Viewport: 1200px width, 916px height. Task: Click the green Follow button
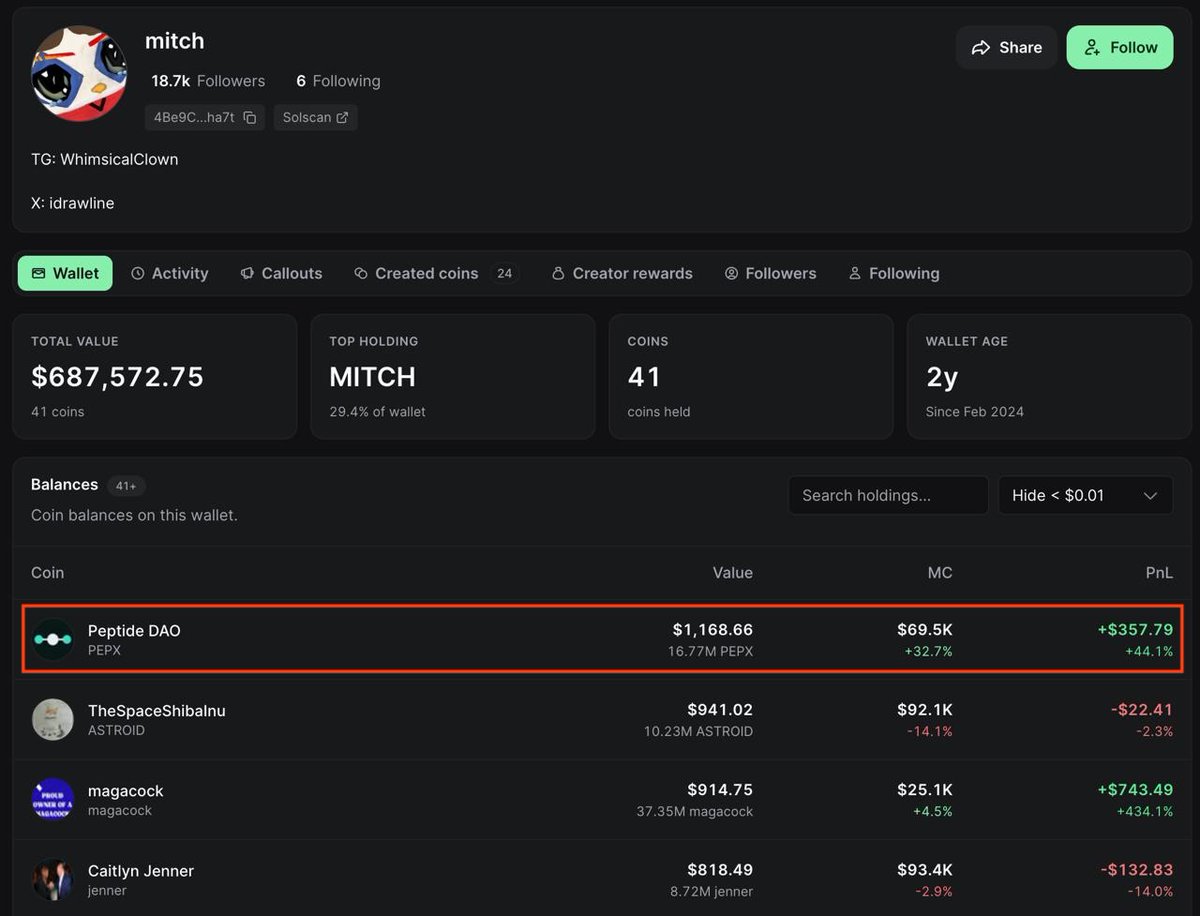click(x=1120, y=47)
